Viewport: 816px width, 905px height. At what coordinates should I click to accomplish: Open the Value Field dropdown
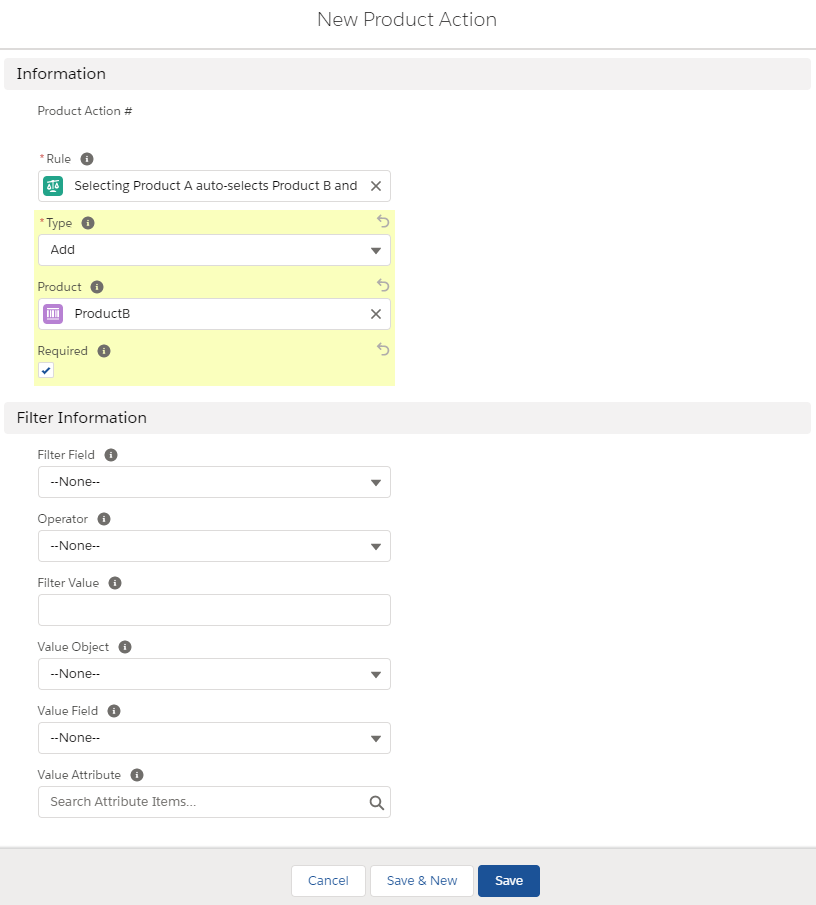tap(214, 738)
